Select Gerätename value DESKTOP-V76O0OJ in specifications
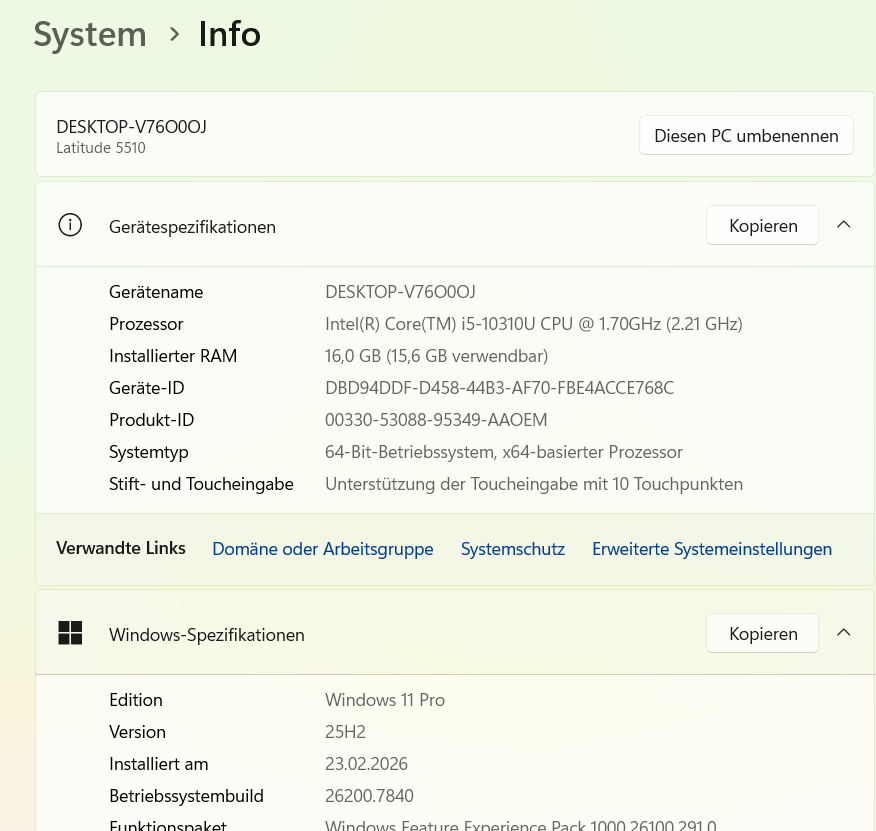Screen dimensions: 876x831 click(400, 292)
